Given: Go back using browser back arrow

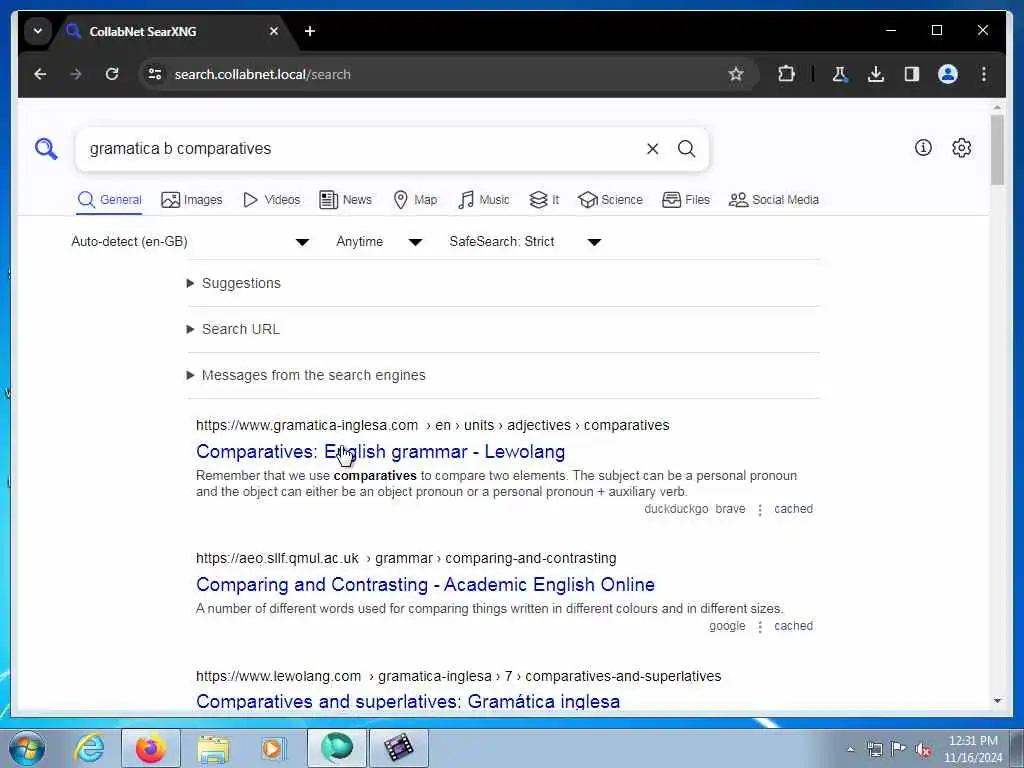Looking at the screenshot, I should [40, 74].
